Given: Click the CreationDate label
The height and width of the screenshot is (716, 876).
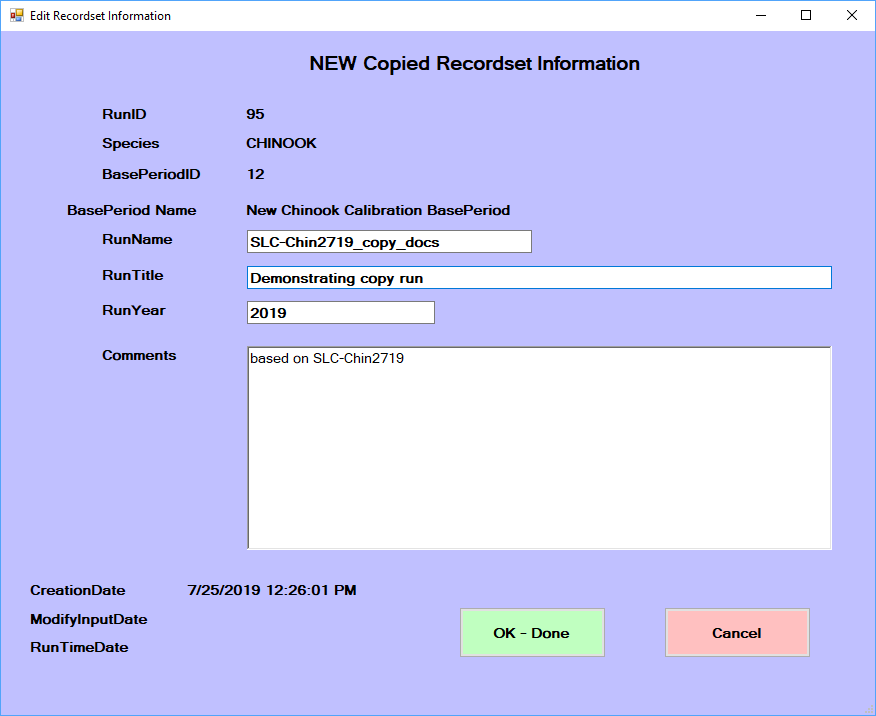Looking at the screenshot, I should click(78, 590).
